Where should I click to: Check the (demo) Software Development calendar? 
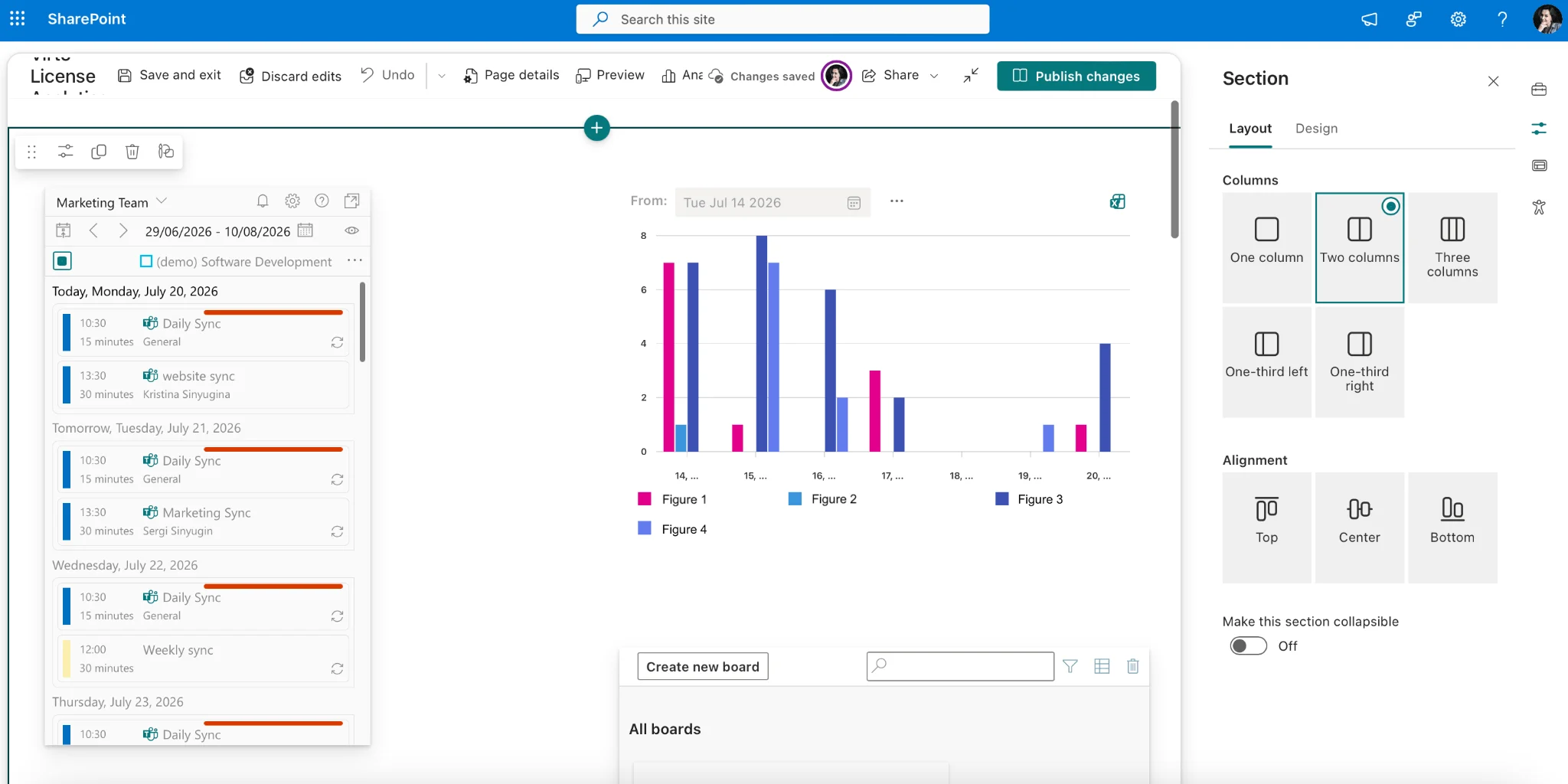[146, 261]
